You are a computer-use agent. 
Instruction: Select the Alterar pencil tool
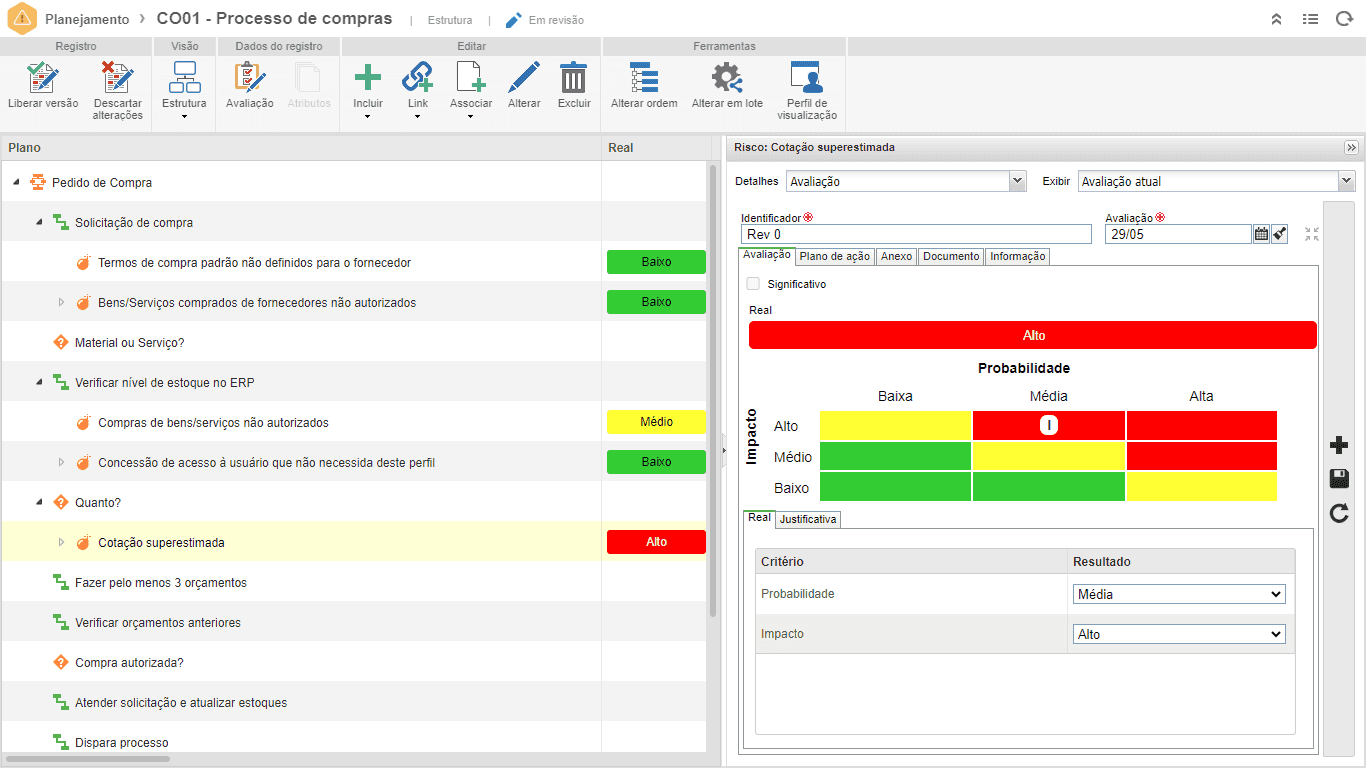pyautogui.click(x=524, y=78)
